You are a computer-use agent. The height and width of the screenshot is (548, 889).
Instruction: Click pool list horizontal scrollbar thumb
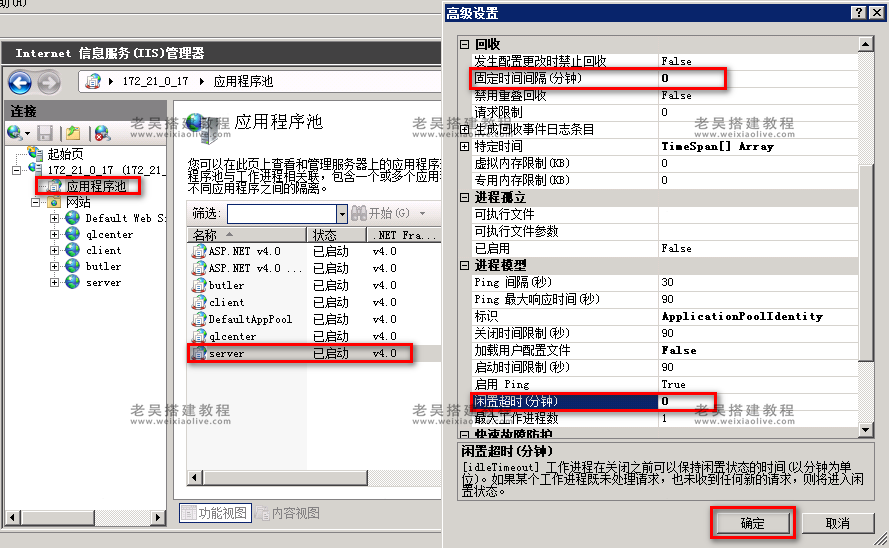coord(285,478)
